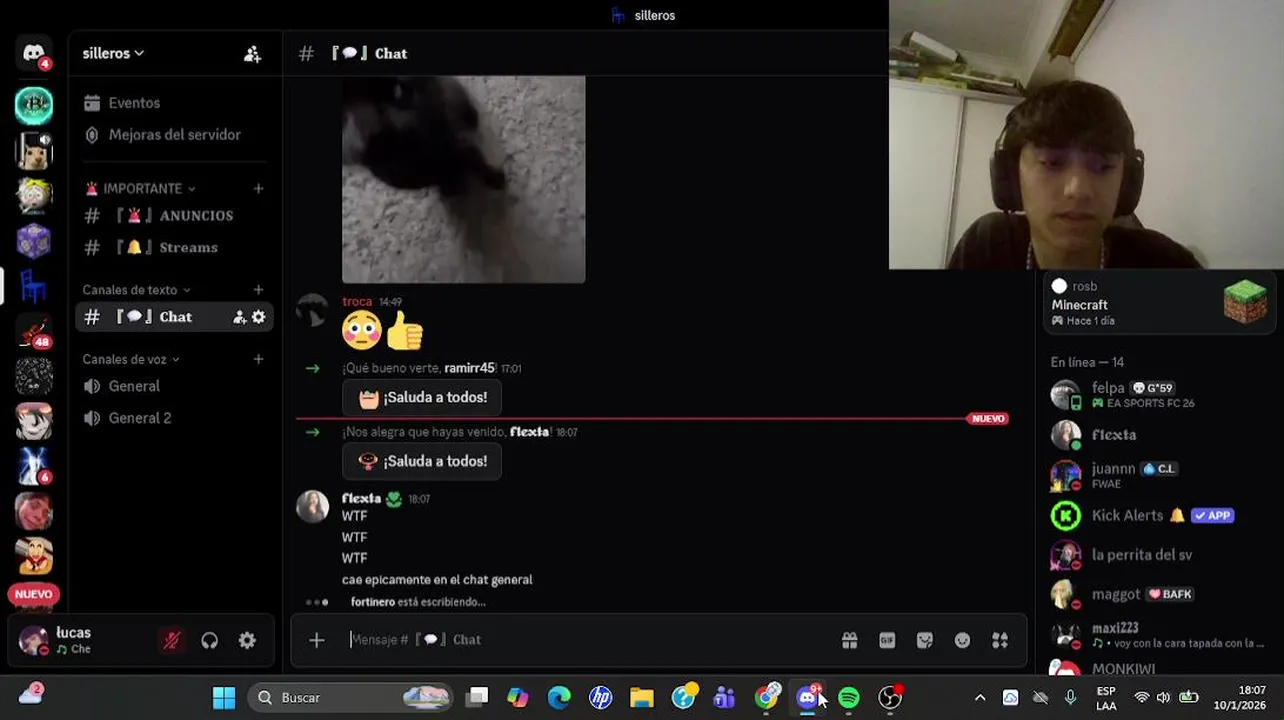Viewport: 1284px width, 720px height.
Task: Open the cat image in chat
Action: click(463, 180)
